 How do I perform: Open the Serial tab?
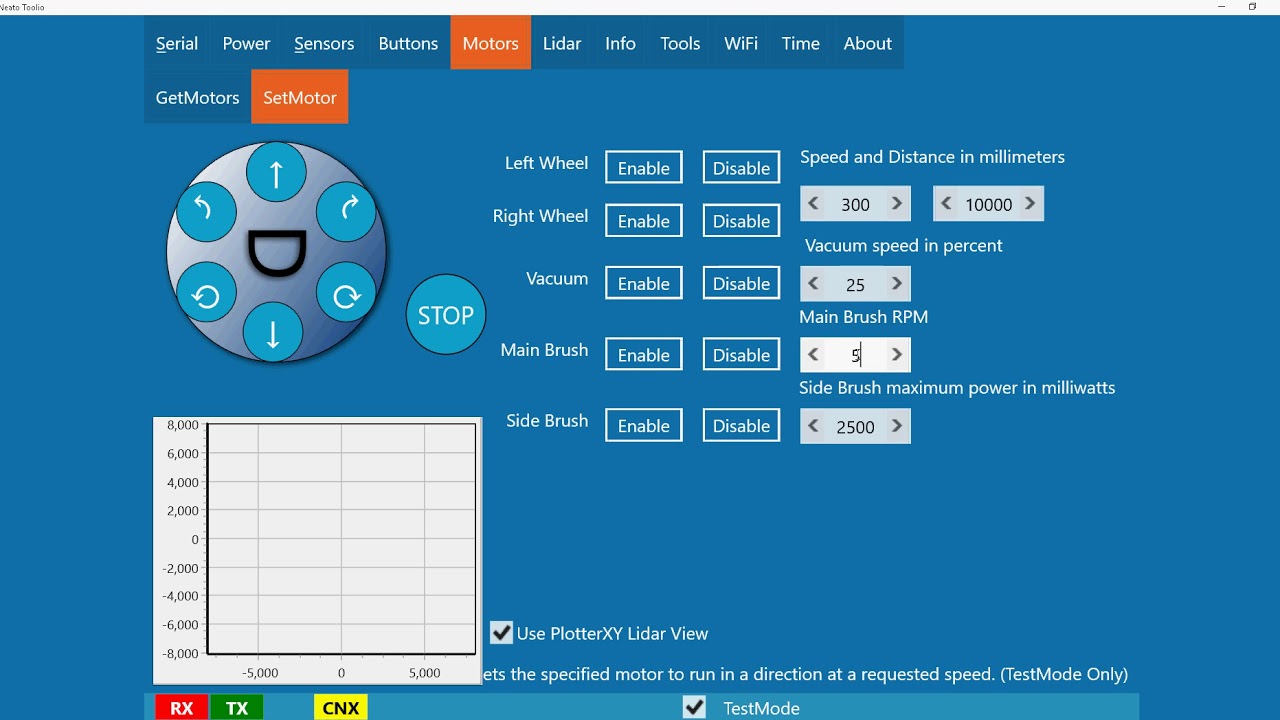pyautogui.click(x=177, y=43)
